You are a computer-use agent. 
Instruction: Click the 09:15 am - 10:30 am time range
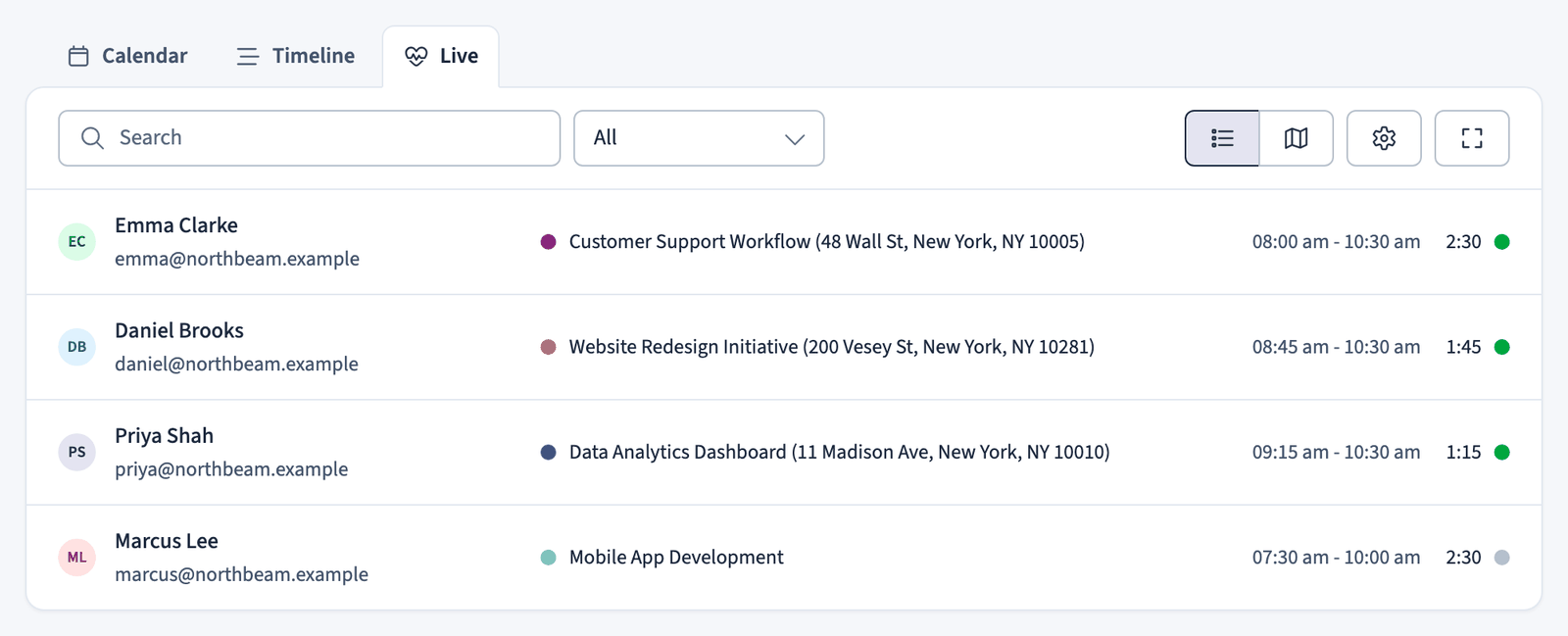1336,452
